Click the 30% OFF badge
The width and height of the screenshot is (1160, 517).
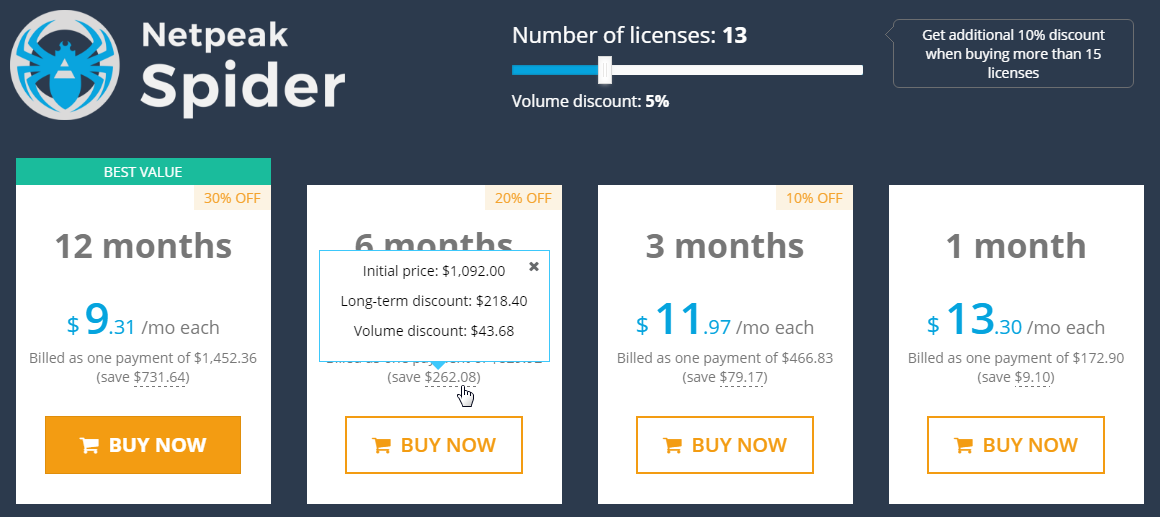(x=232, y=197)
